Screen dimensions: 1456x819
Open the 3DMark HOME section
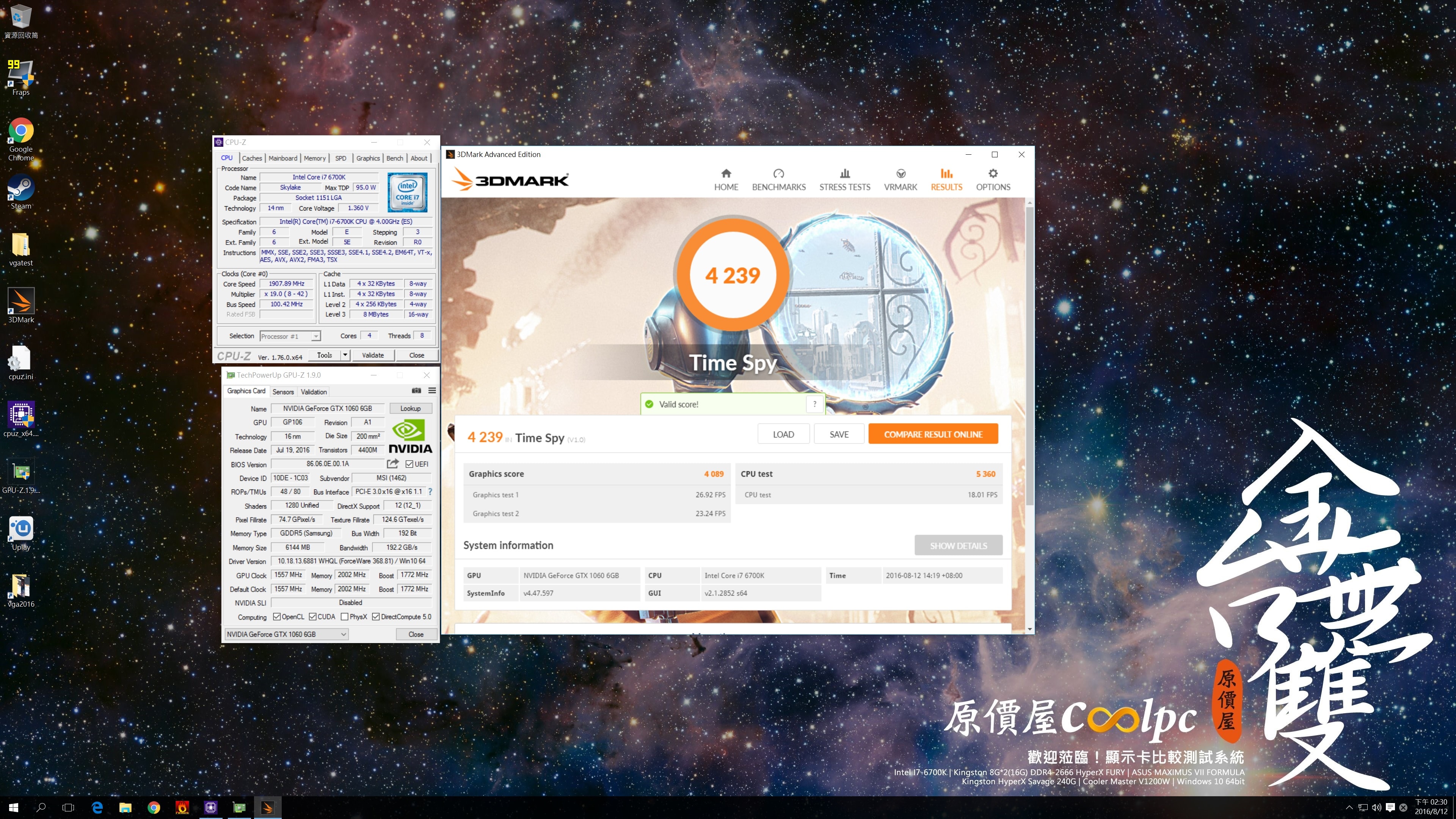pyautogui.click(x=726, y=180)
